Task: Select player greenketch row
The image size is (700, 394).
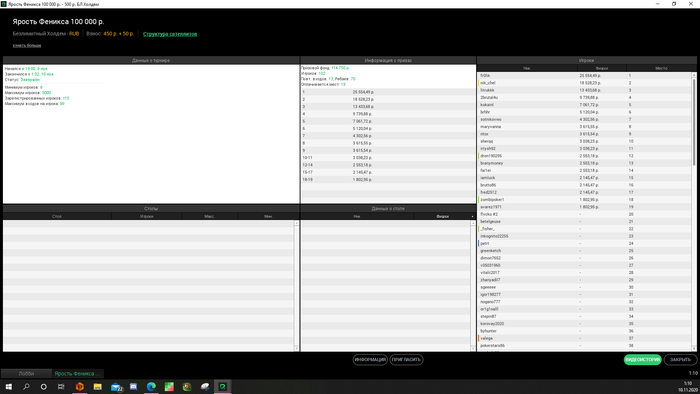Action: (x=584, y=251)
